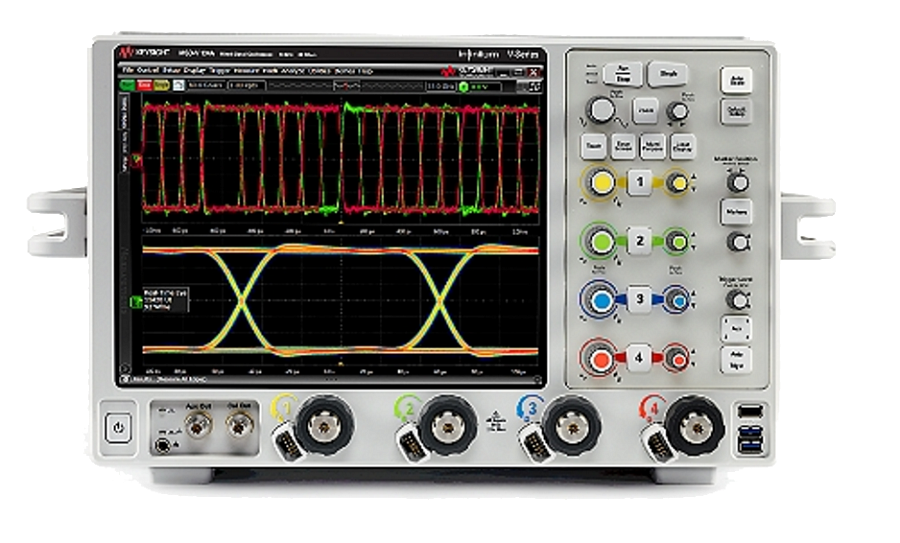Screen dimensions: 900x543
Task: Click the Trigger Level knob
Action: click(738, 300)
